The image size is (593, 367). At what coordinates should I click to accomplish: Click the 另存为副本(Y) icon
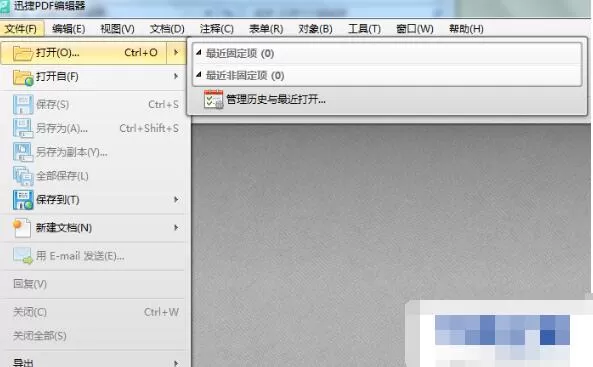click(23, 152)
